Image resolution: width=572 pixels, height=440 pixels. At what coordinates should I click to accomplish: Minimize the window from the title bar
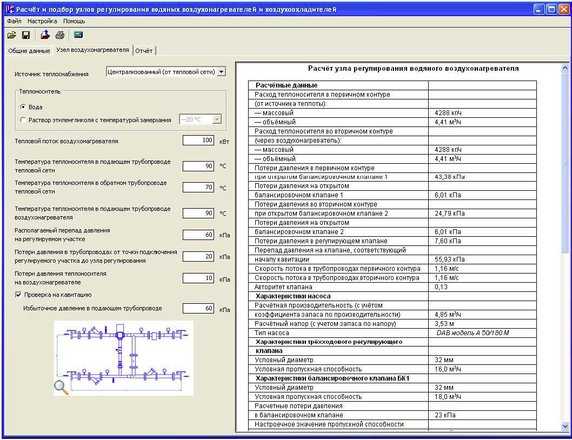point(540,9)
